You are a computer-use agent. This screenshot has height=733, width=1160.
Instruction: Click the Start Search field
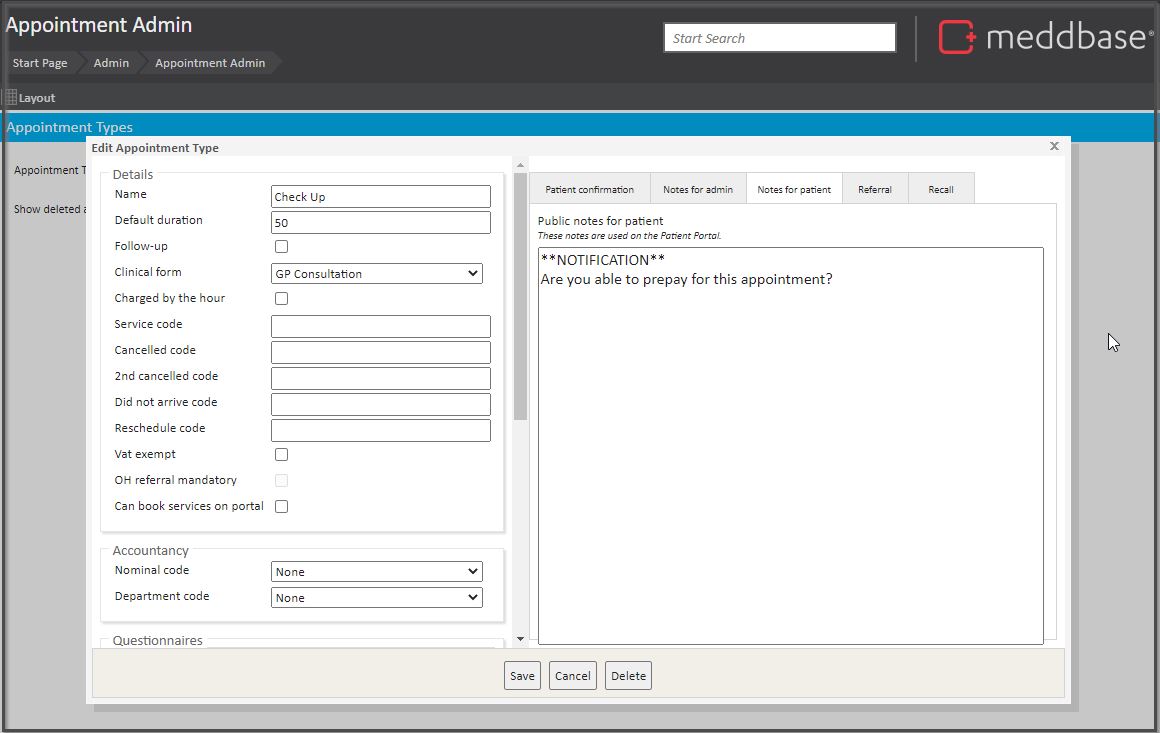(779, 38)
